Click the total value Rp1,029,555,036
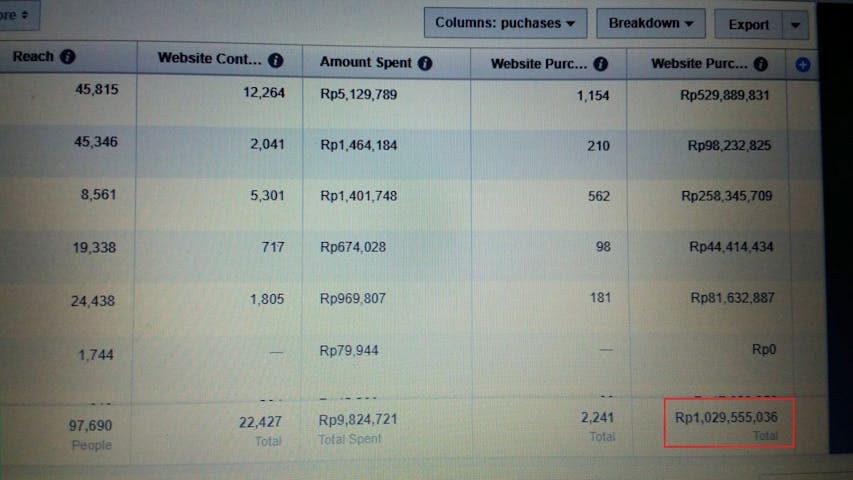The height and width of the screenshot is (480, 853). click(726, 416)
